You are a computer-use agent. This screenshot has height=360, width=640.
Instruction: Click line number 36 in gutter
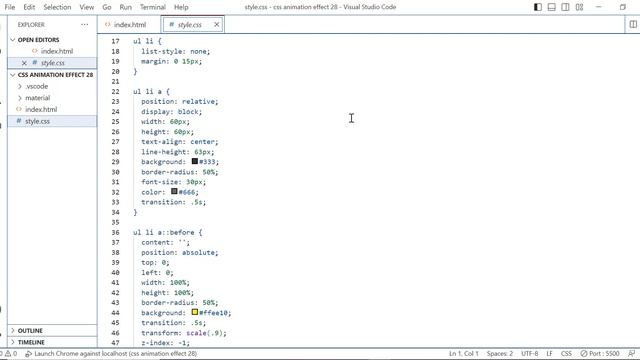coord(116,232)
